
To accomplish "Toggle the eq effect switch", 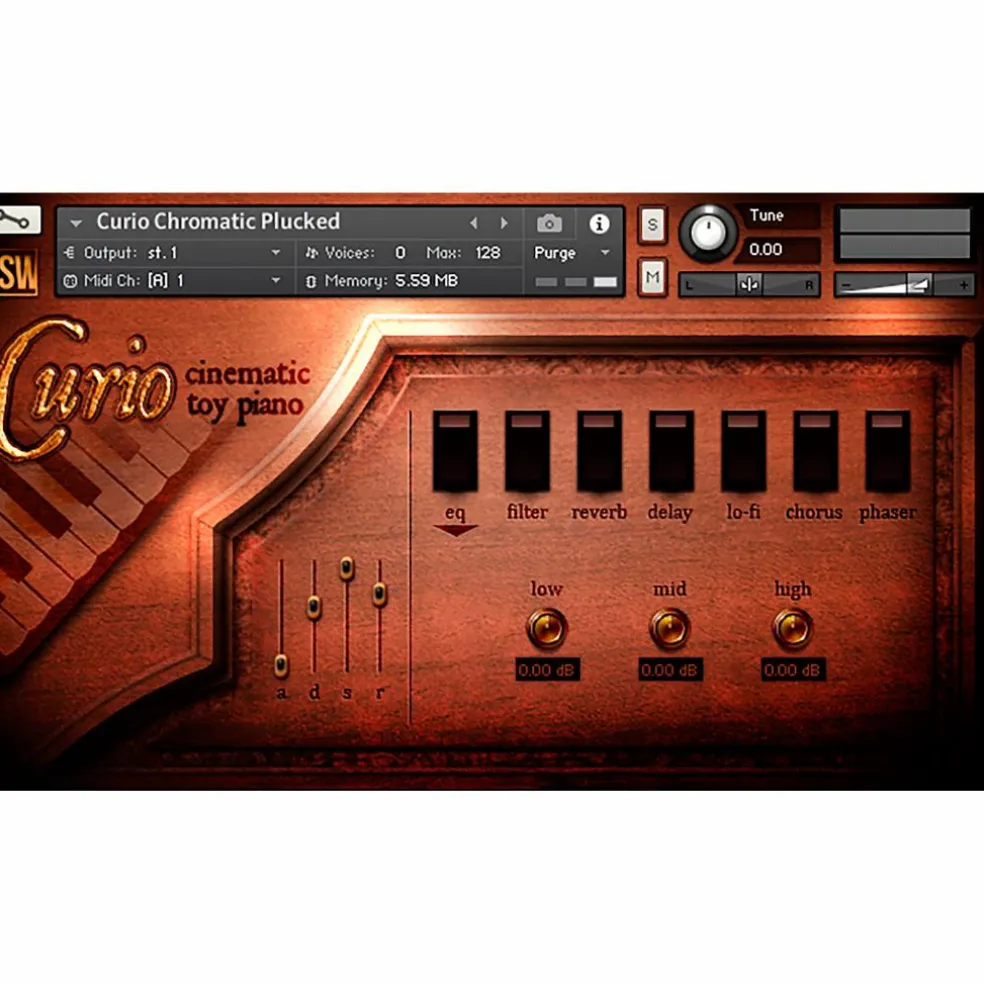I will point(455,451).
